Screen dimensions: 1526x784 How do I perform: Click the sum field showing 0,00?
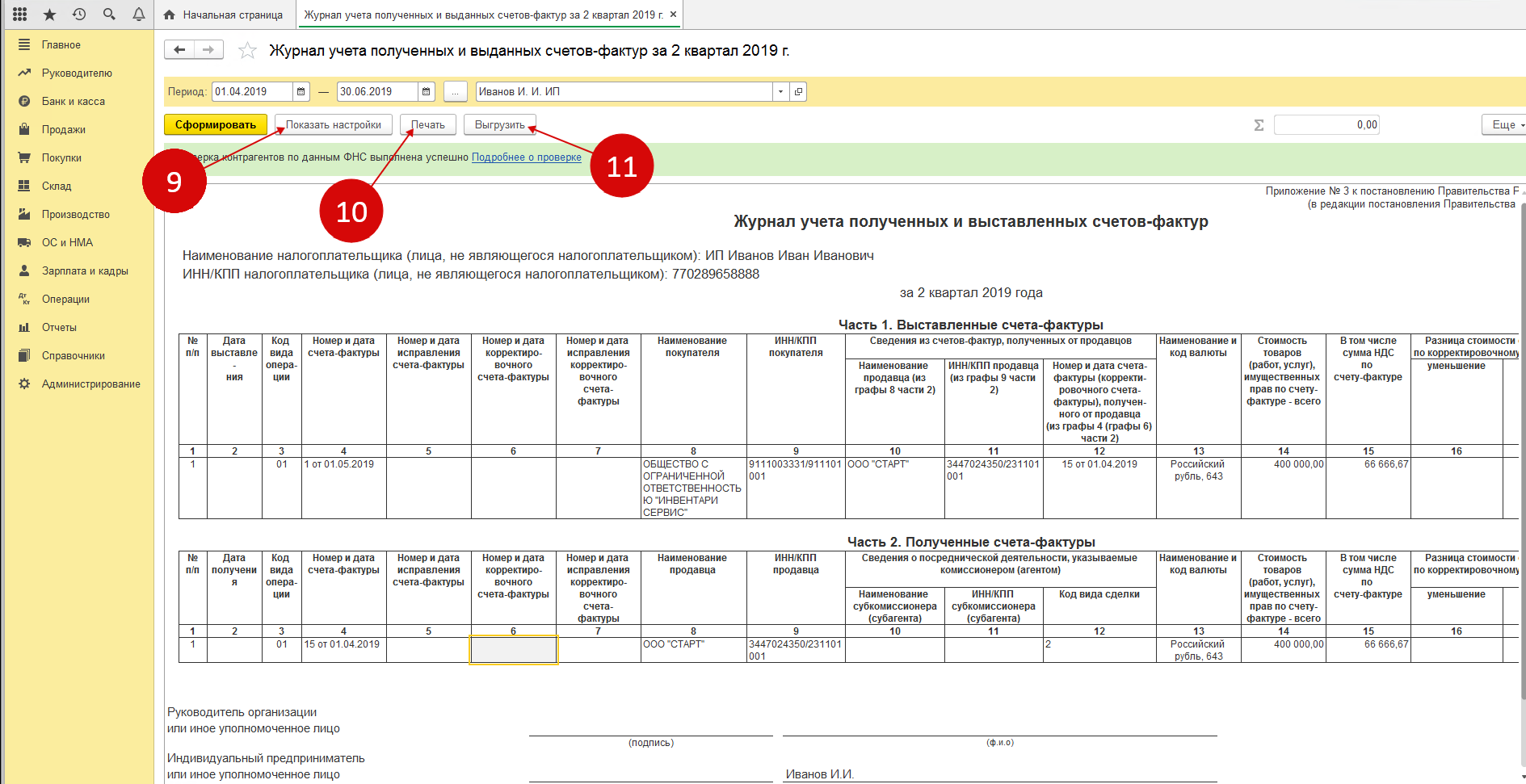pos(1326,125)
